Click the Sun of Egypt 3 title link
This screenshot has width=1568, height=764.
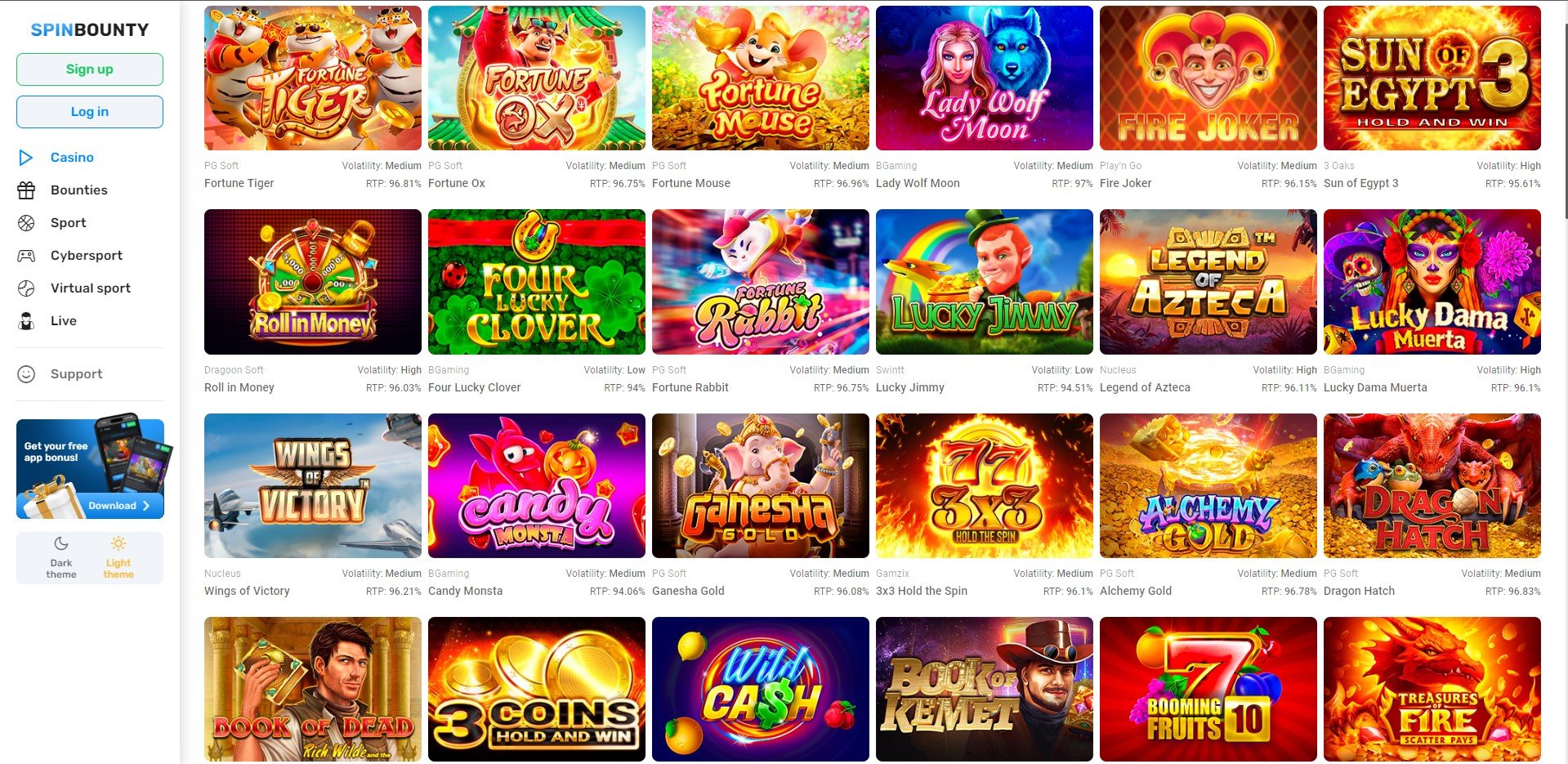1361,184
